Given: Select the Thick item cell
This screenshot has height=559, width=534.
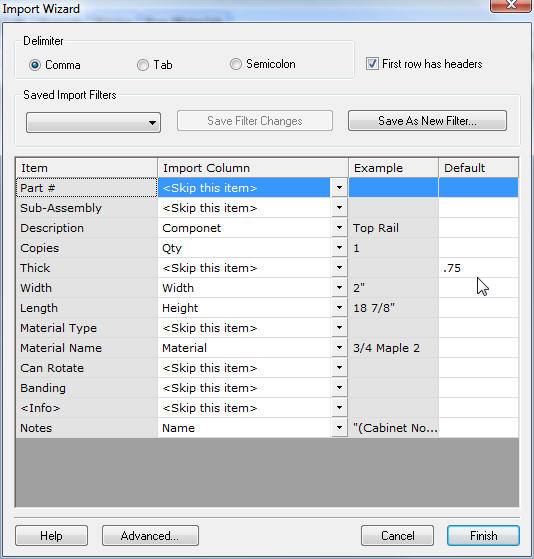Looking at the screenshot, I should [87, 267].
